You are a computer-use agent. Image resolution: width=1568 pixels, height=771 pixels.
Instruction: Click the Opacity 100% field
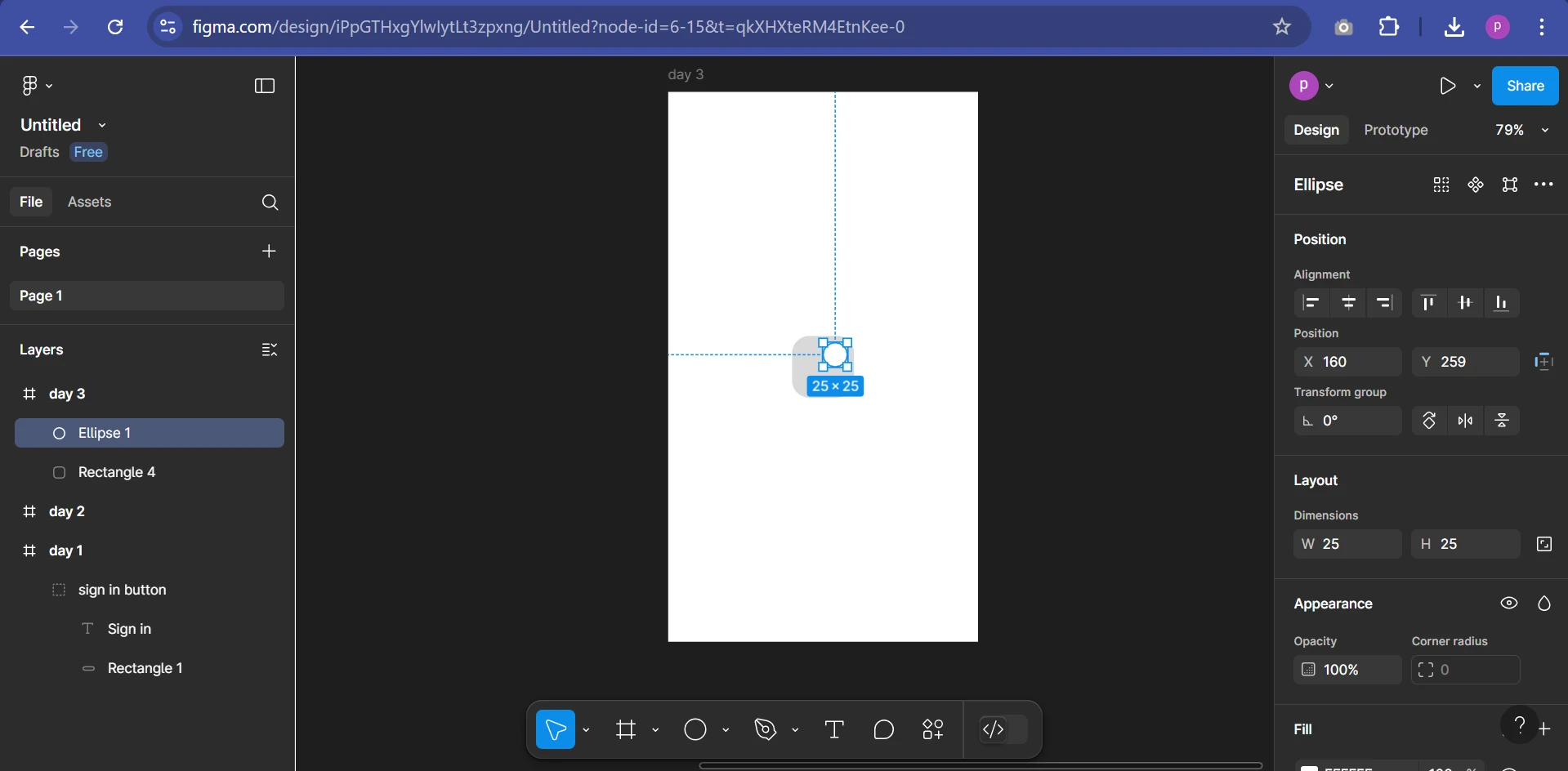(x=1348, y=670)
